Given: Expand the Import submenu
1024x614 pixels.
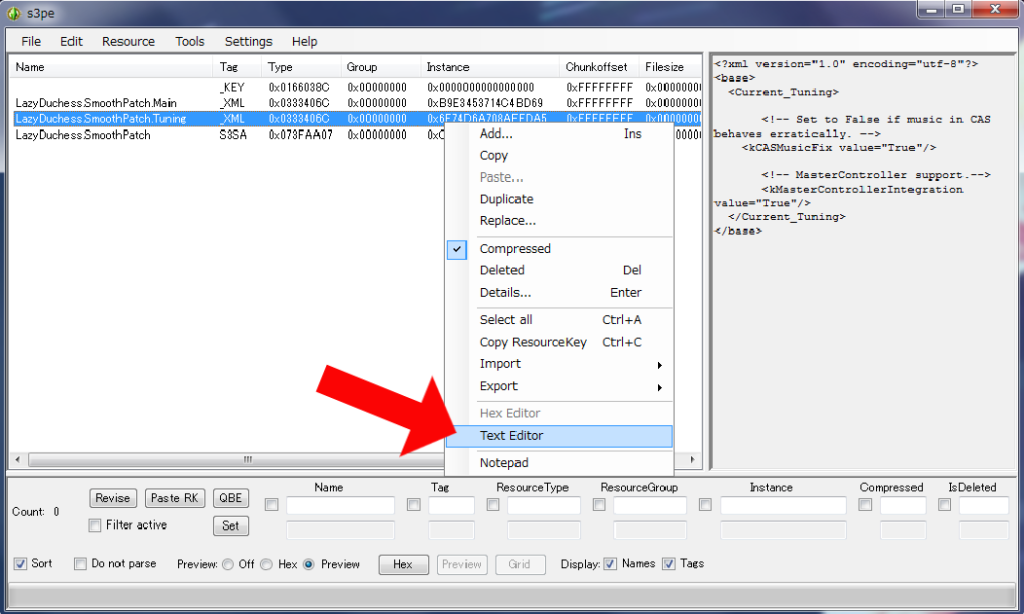Looking at the screenshot, I should pos(501,363).
